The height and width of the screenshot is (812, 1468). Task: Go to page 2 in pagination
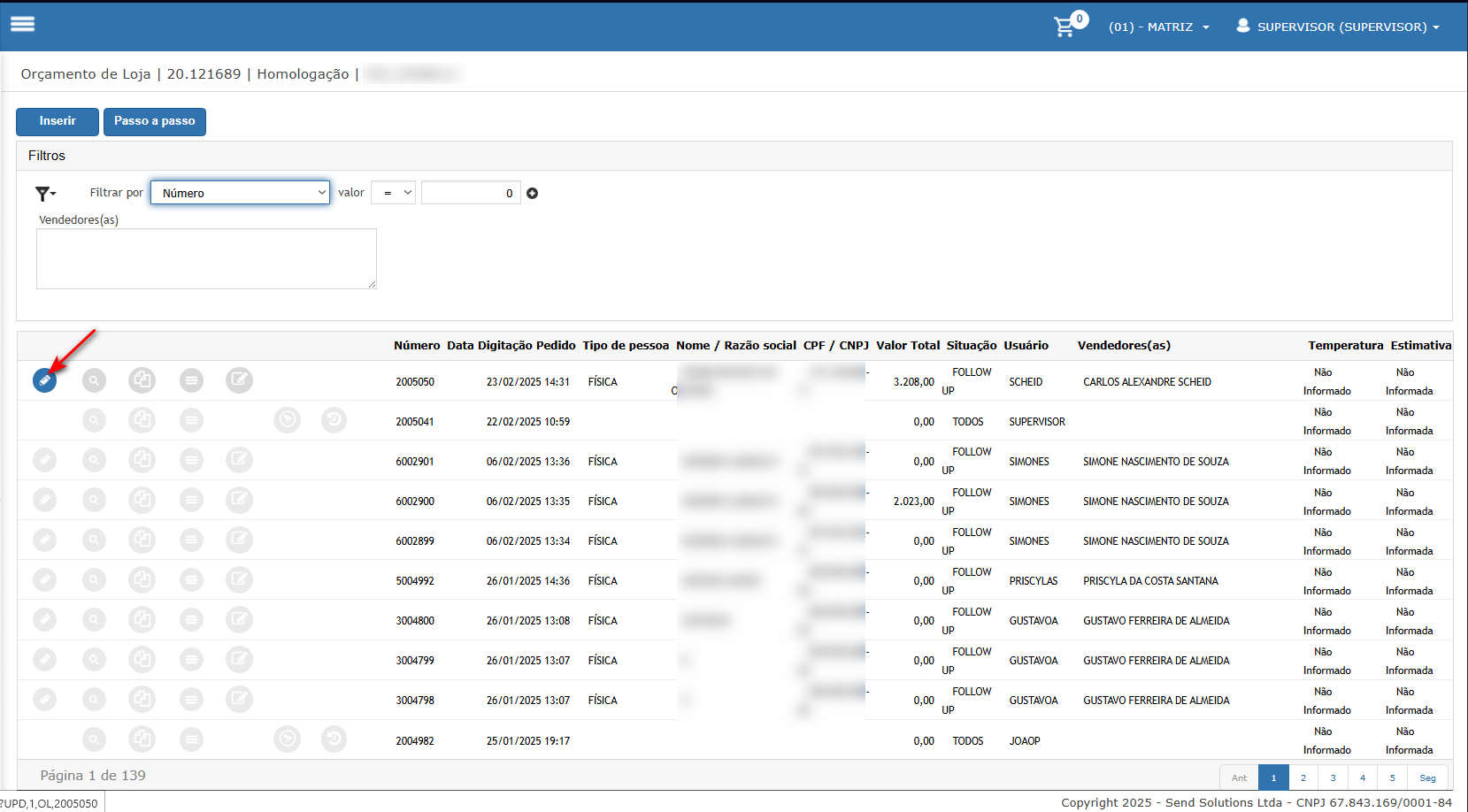(x=1303, y=778)
